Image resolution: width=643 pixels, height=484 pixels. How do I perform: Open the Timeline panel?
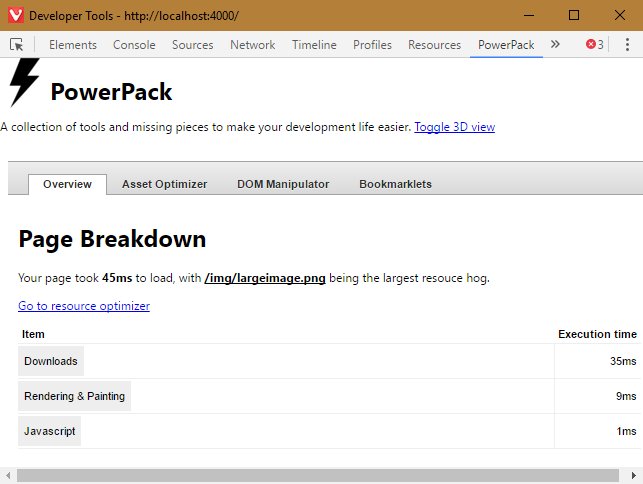(314, 45)
